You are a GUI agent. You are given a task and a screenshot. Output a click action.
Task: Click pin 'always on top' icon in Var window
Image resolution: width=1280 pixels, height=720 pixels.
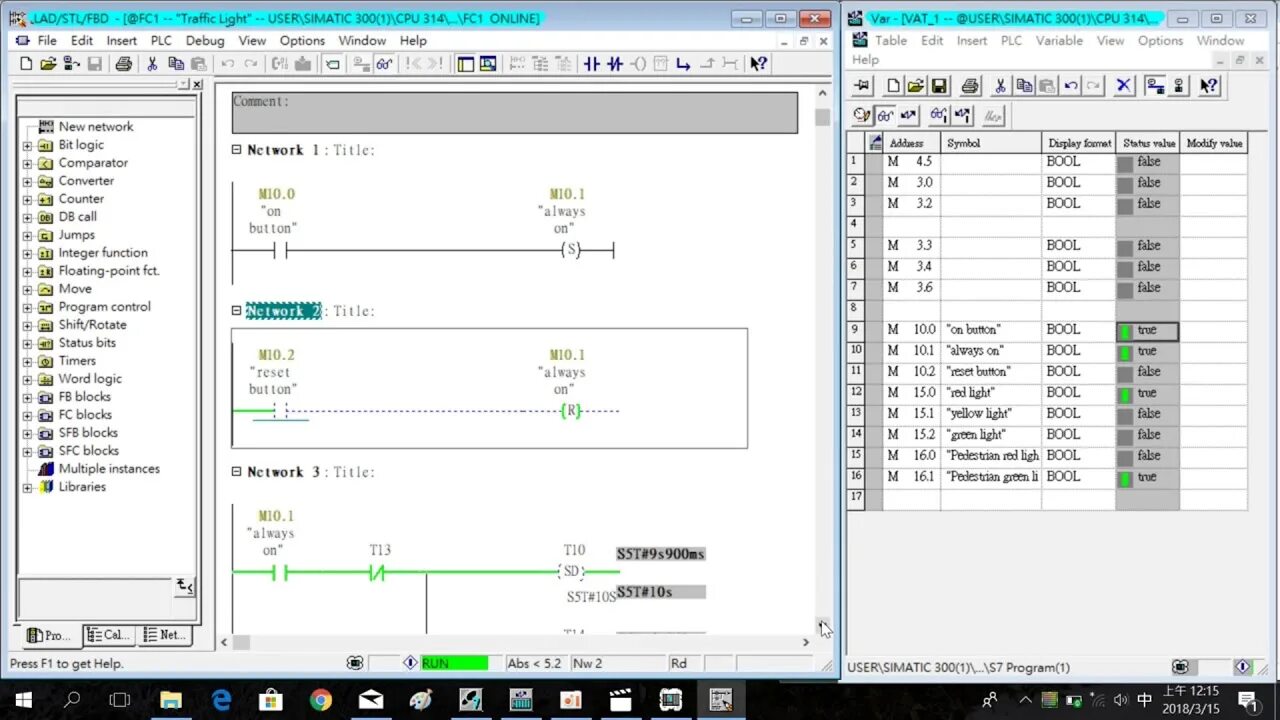click(862, 86)
